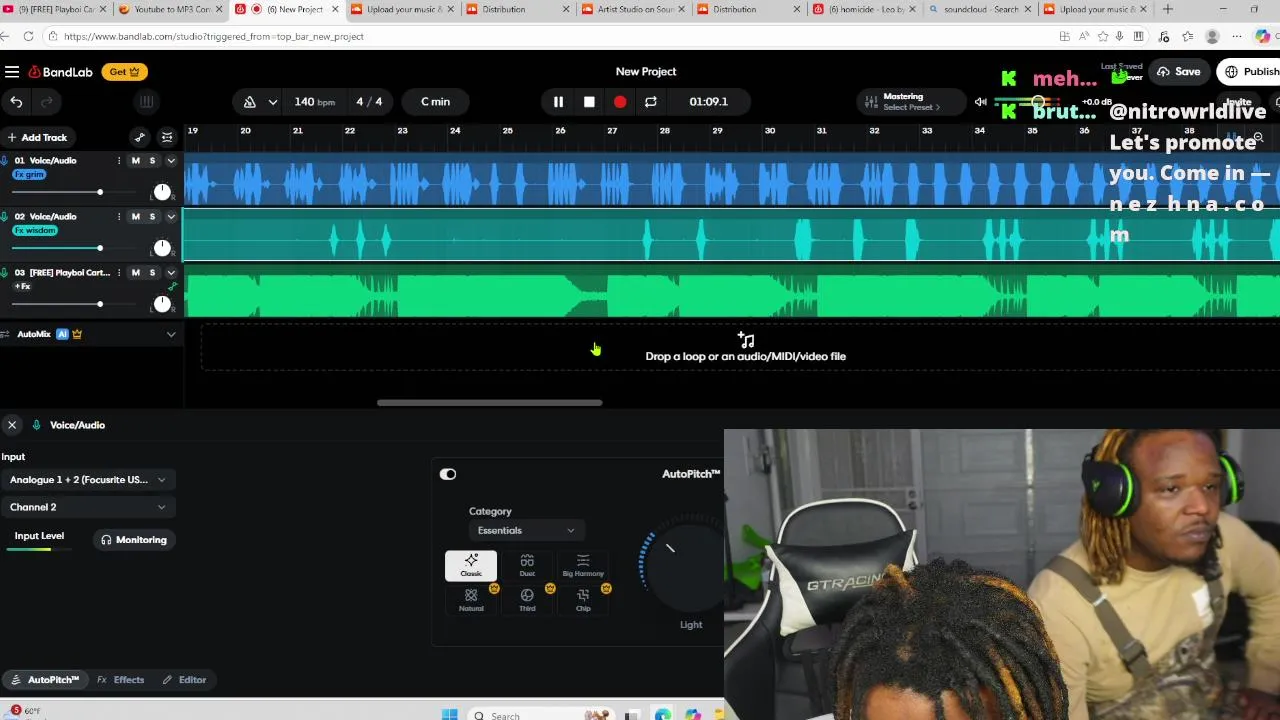1280x720 pixels.
Task: Expand track 03 chevron
Action: pyautogui.click(x=171, y=273)
